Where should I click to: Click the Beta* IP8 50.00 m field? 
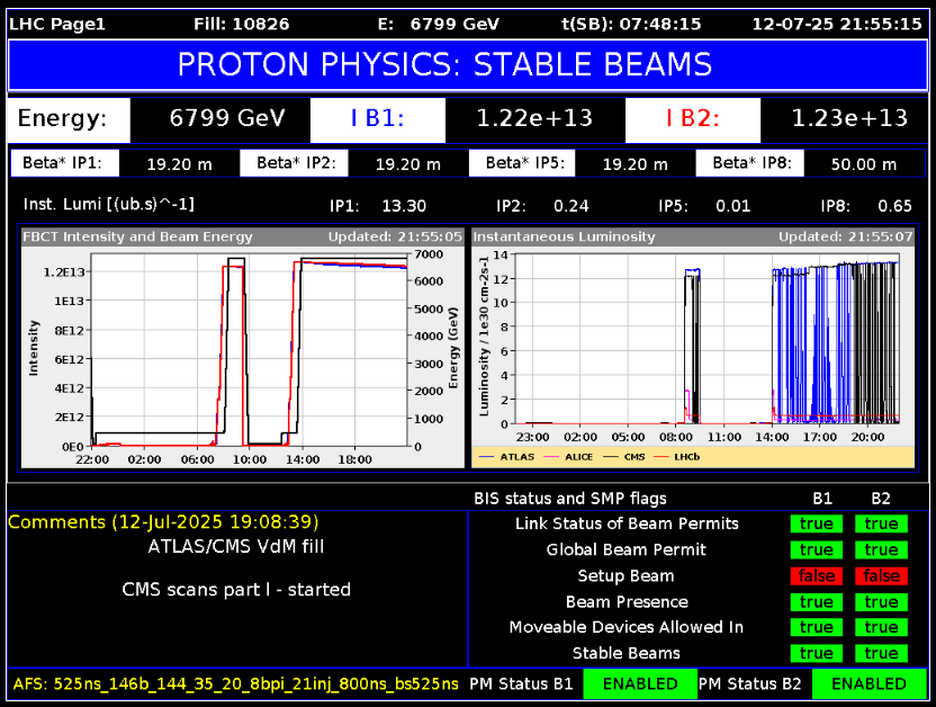coord(863,164)
